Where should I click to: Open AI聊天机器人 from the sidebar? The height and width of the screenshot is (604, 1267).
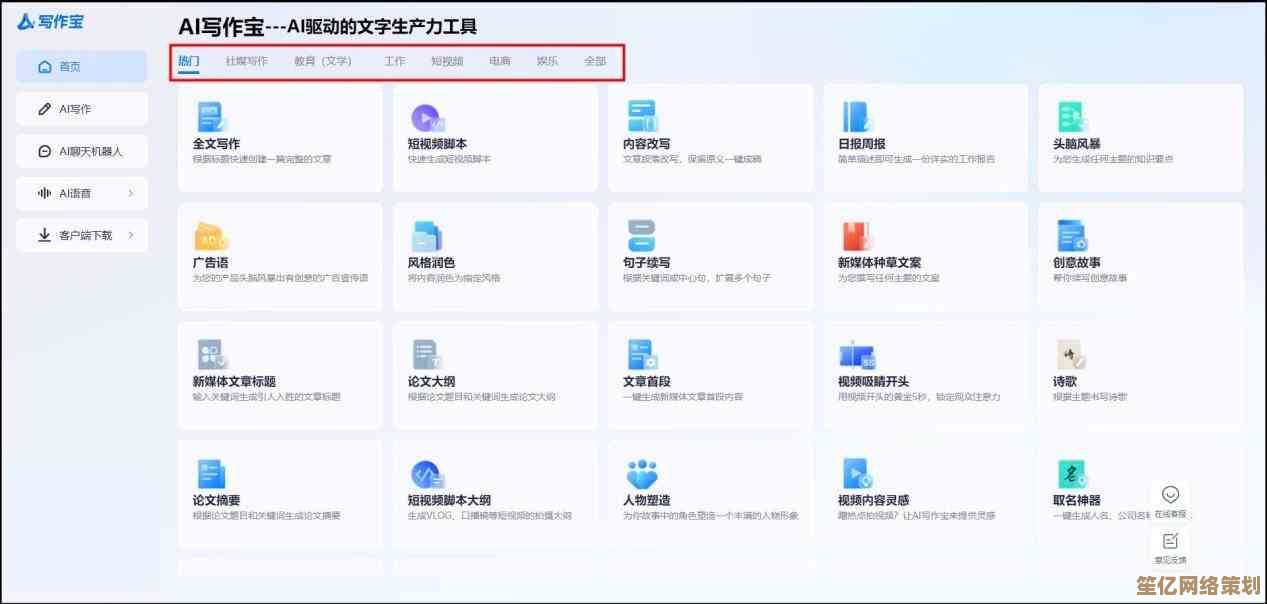click(82, 151)
